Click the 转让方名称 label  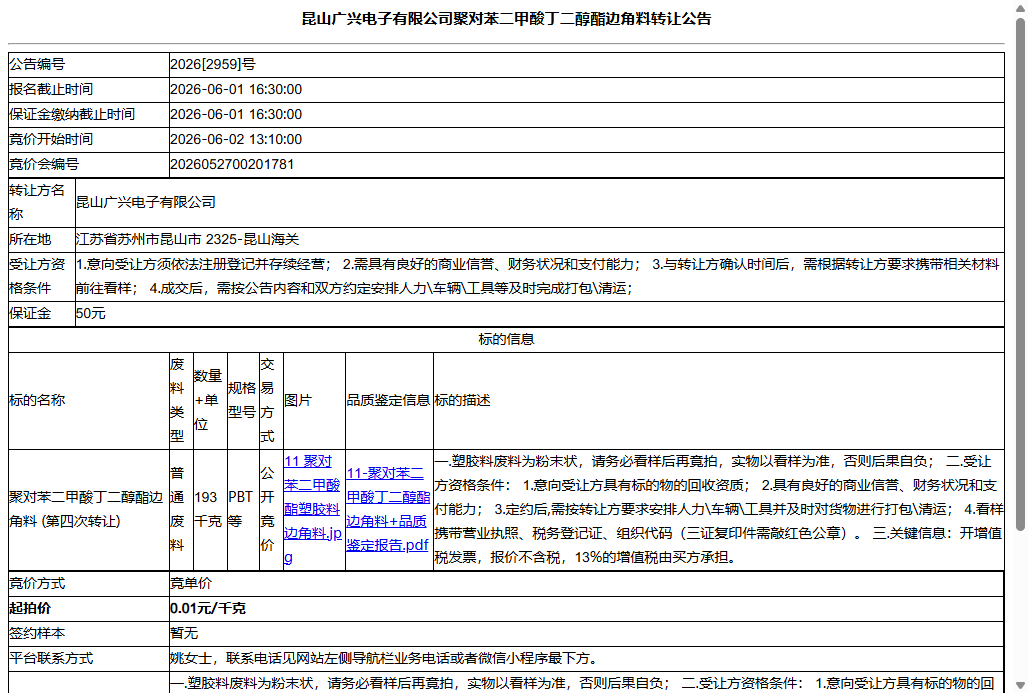click(37, 203)
